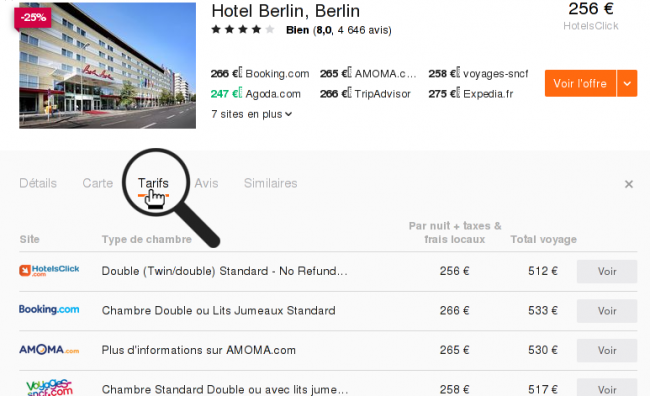Click the orange Voir l'offre button
This screenshot has width=650, height=396.
point(580,83)
